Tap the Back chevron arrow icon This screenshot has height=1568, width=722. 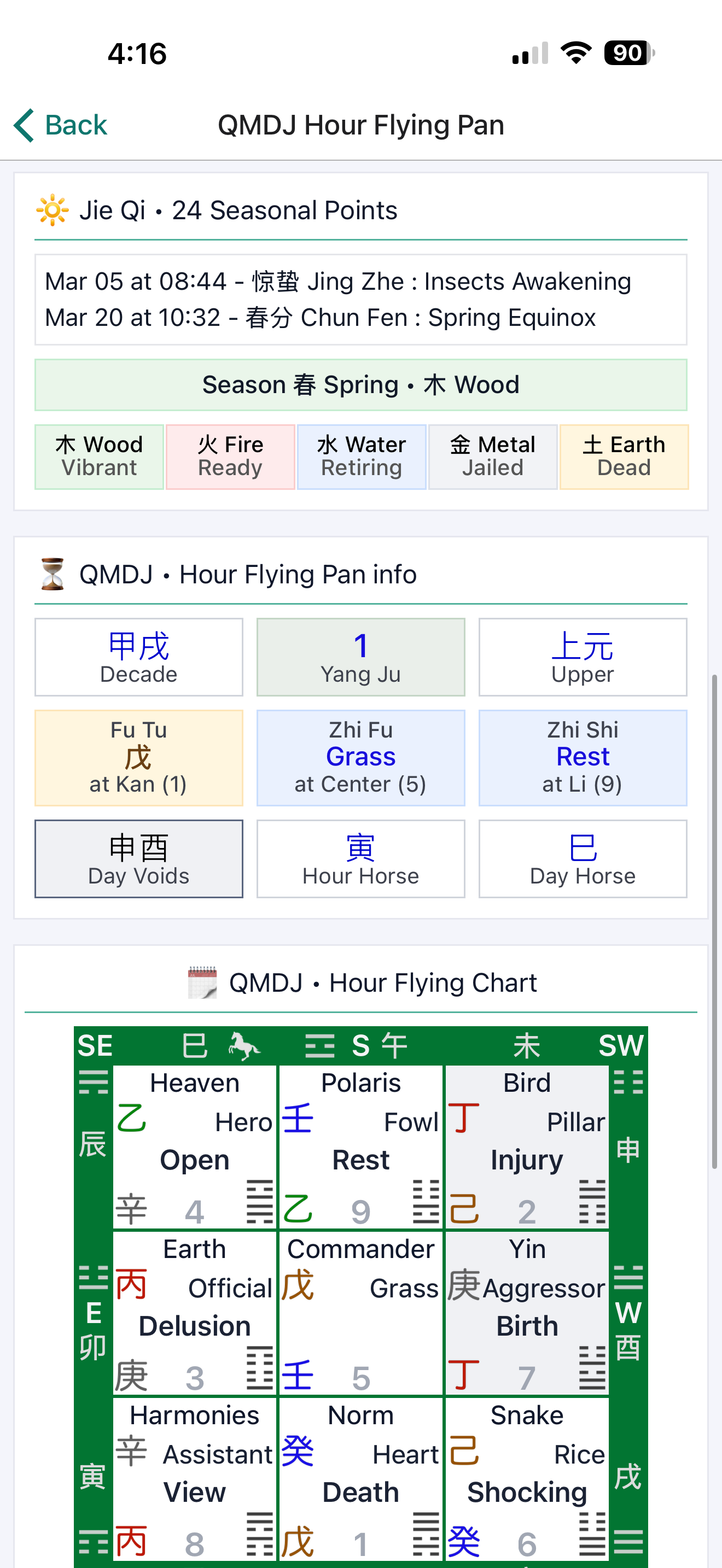(24, 125)
